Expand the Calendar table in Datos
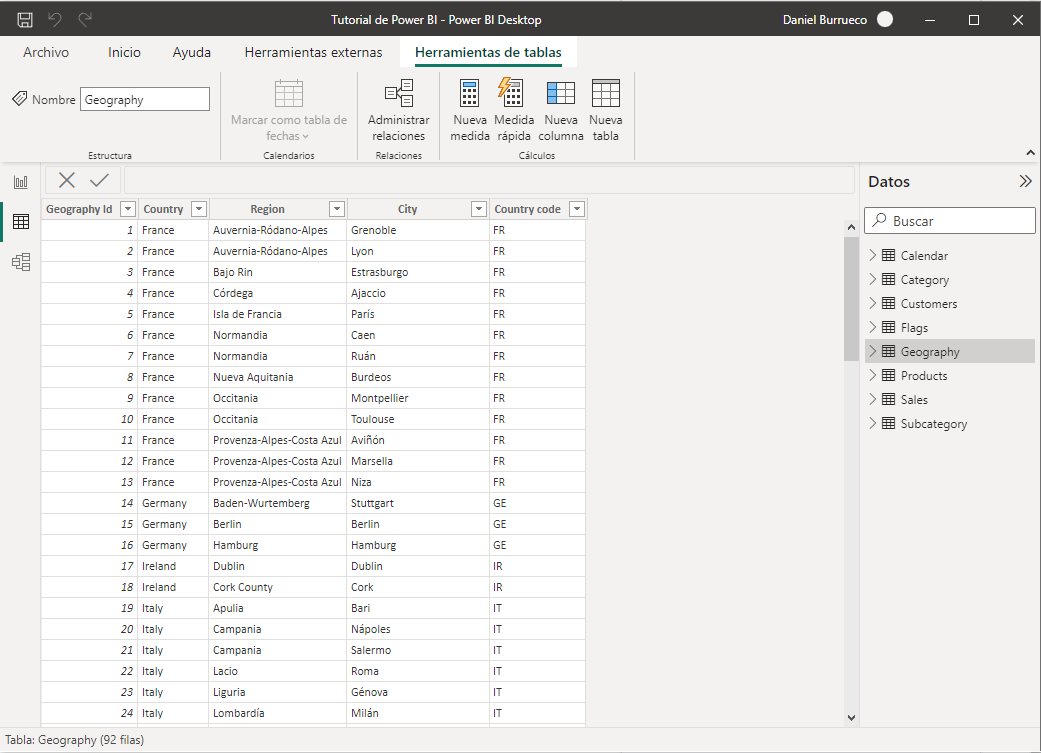Image resolution: width=1041 pixels, height=753 pixels. coord(873,255)
